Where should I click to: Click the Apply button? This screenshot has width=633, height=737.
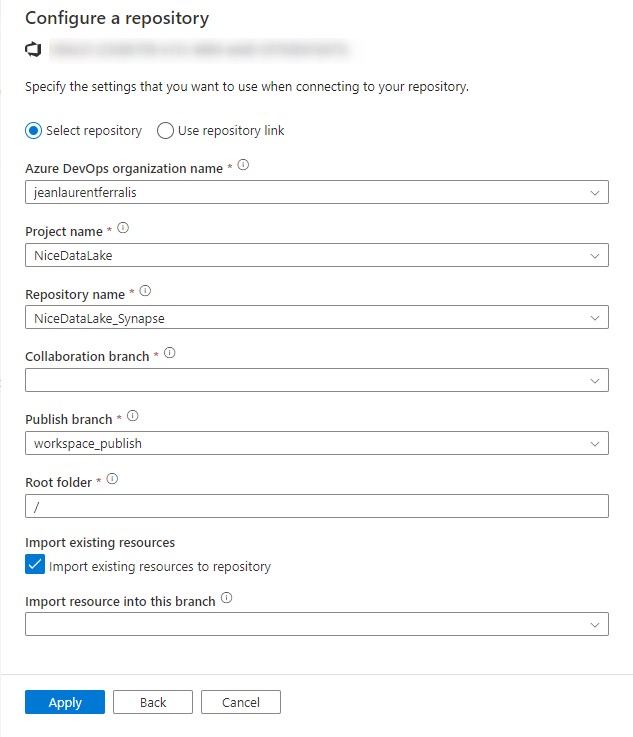65,702
